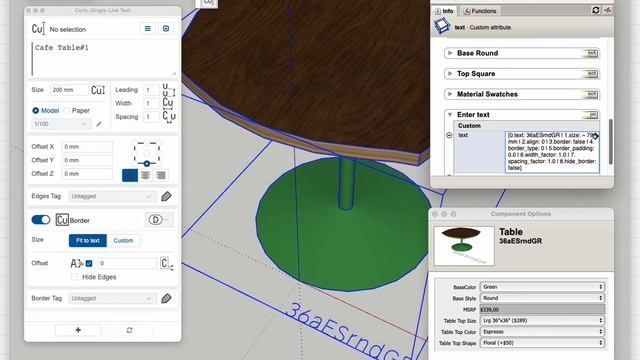
Task: Set the anchor point at bottom center
Action: tap(147, 164)
